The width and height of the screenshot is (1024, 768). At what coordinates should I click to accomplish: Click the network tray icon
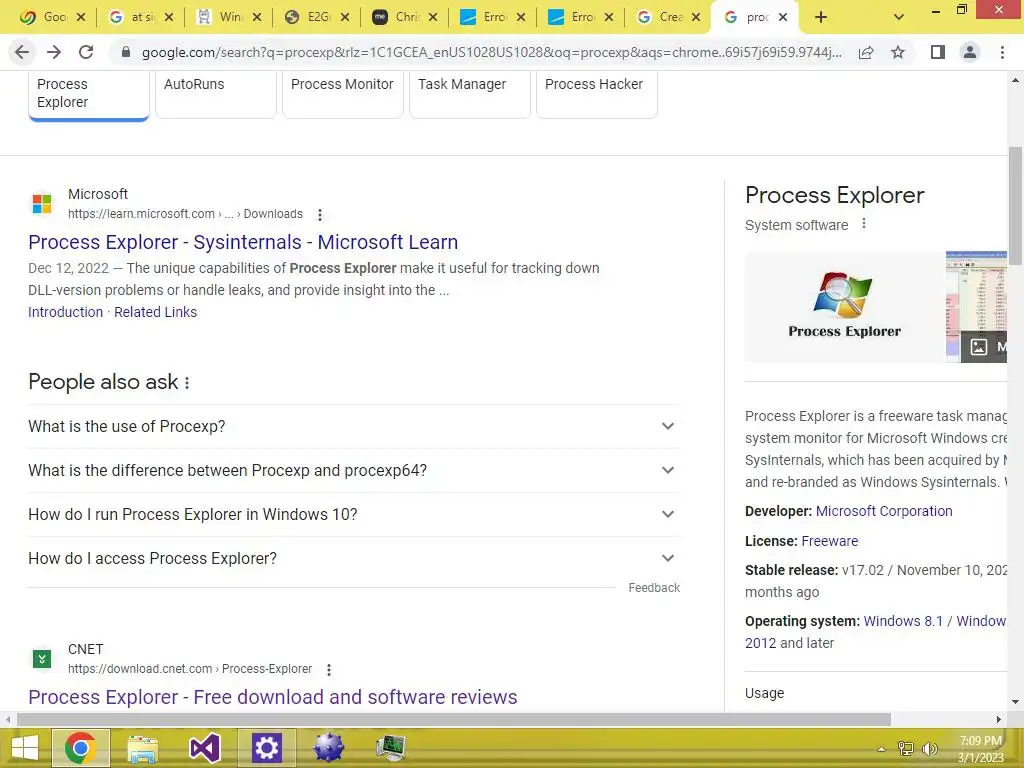point(906,749)
